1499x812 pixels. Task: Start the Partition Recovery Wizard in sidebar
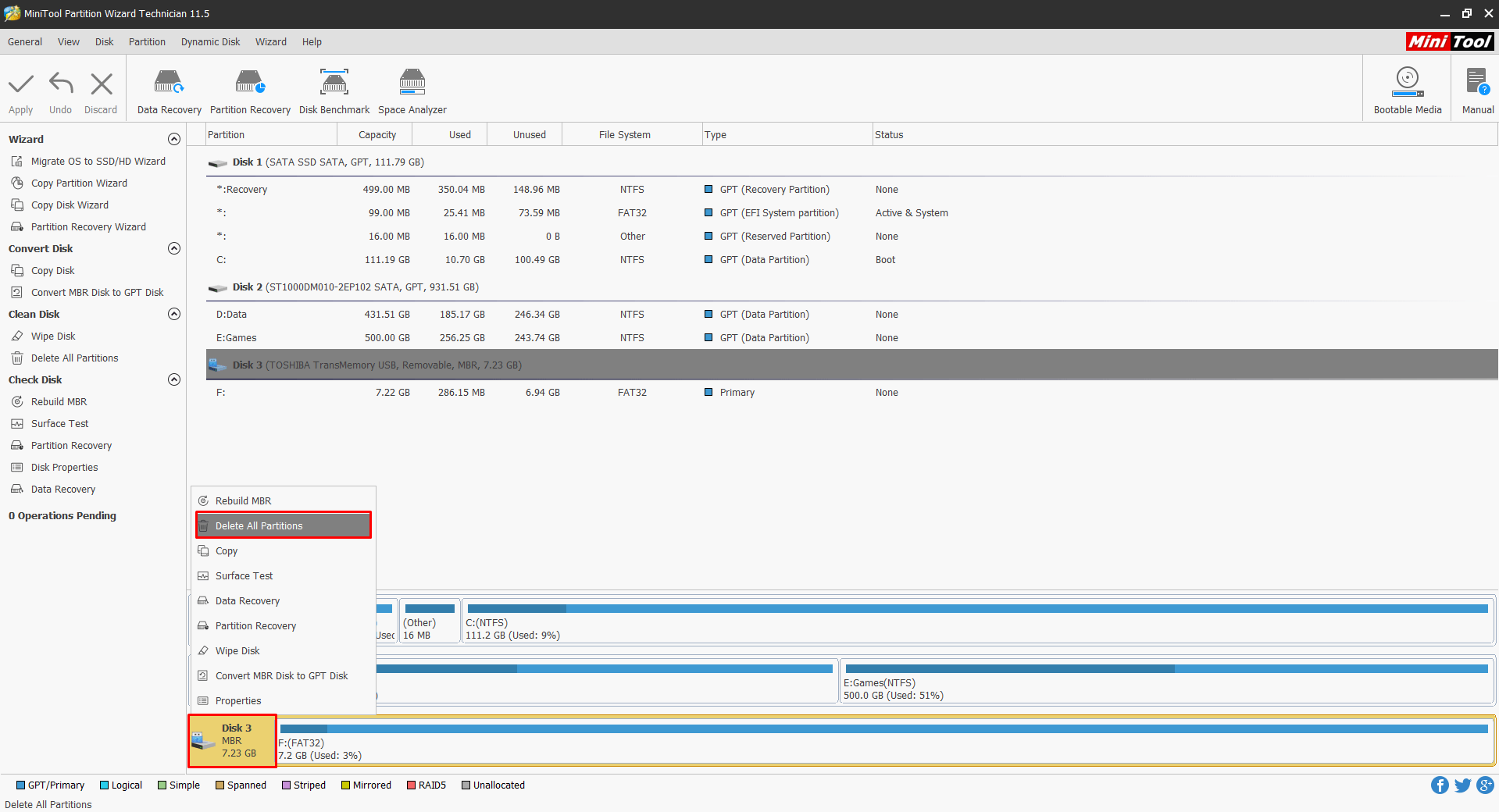[x=88, y=227]
